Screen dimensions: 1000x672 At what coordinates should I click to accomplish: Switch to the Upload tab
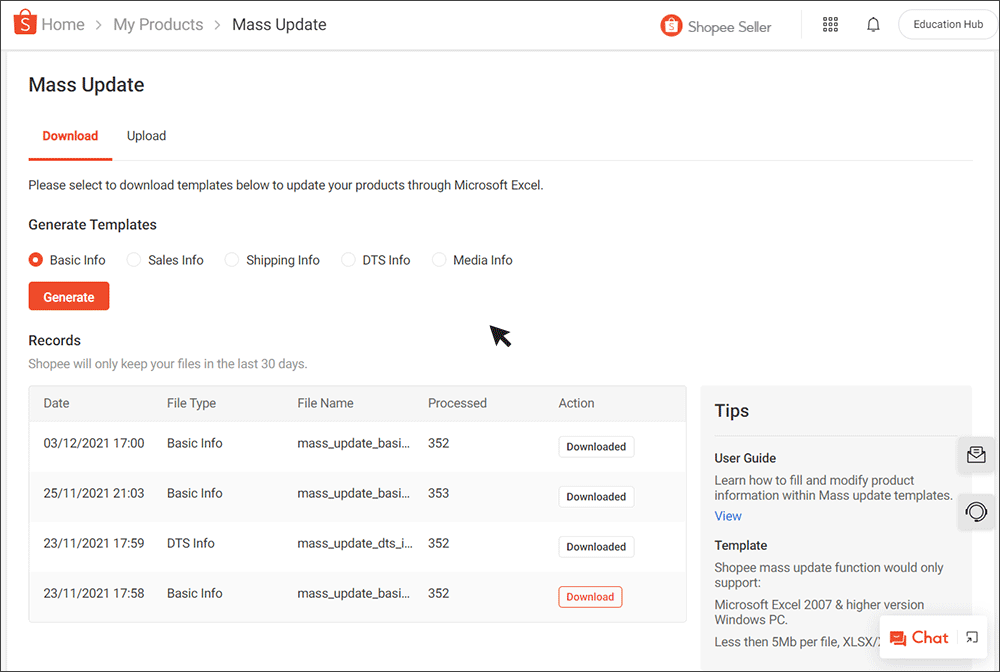pyautogui.click(x=146, y=135)
